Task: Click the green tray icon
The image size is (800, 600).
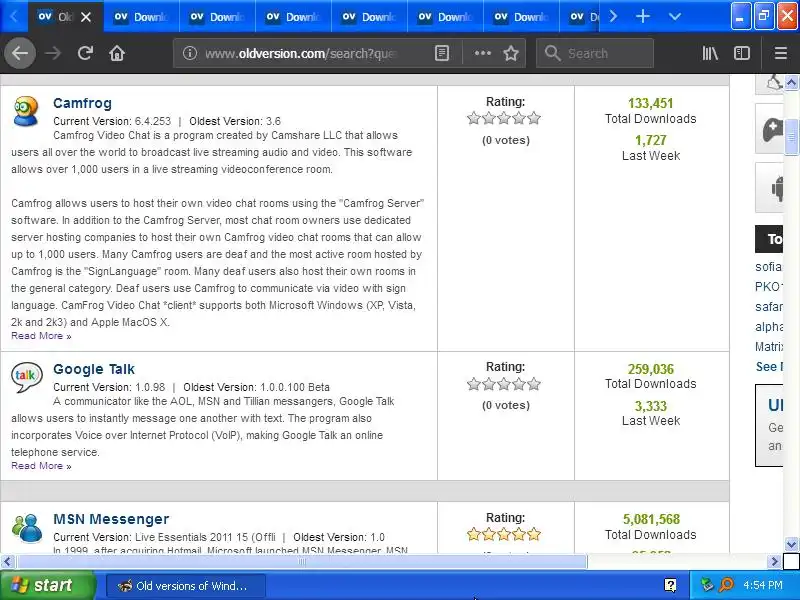Action: 707,585
